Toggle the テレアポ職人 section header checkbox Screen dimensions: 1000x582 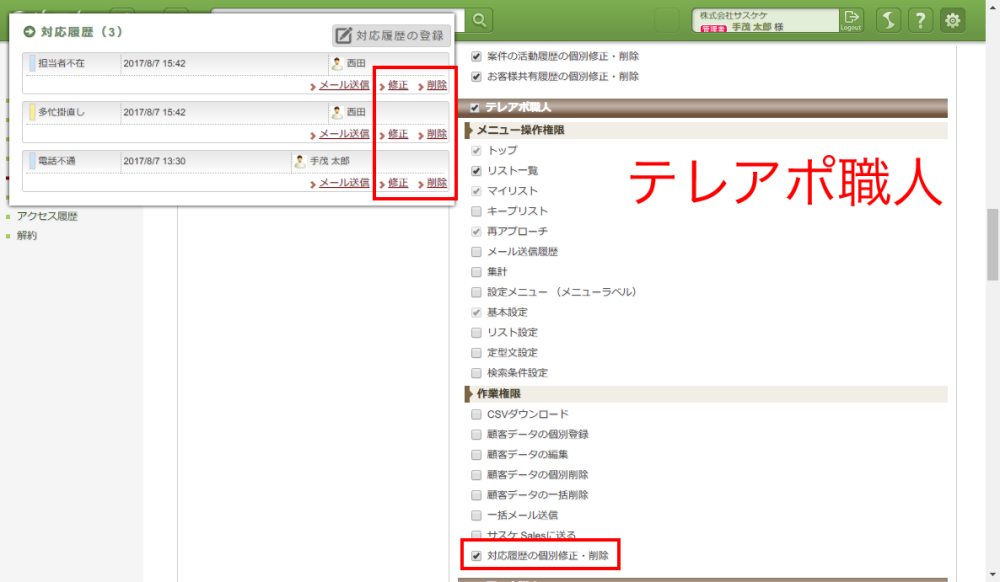[x=475, y=107]
